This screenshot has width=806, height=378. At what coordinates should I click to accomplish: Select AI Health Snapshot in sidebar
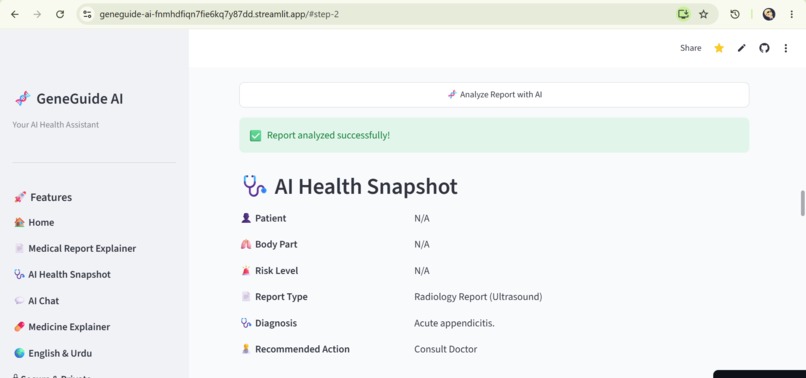tap(69, 275)
